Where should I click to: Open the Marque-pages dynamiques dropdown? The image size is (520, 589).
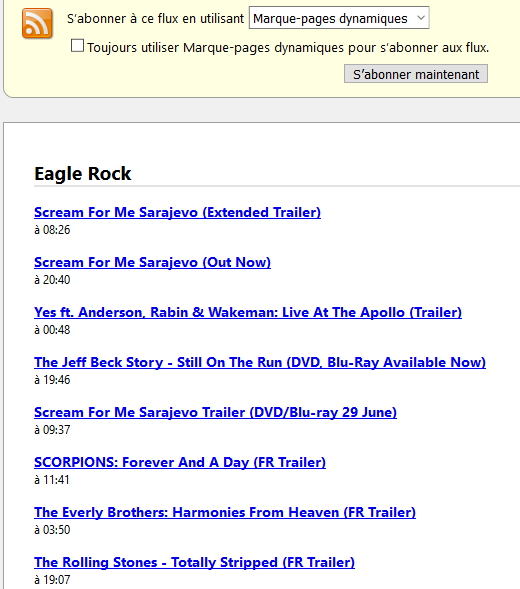coord(339,18)
